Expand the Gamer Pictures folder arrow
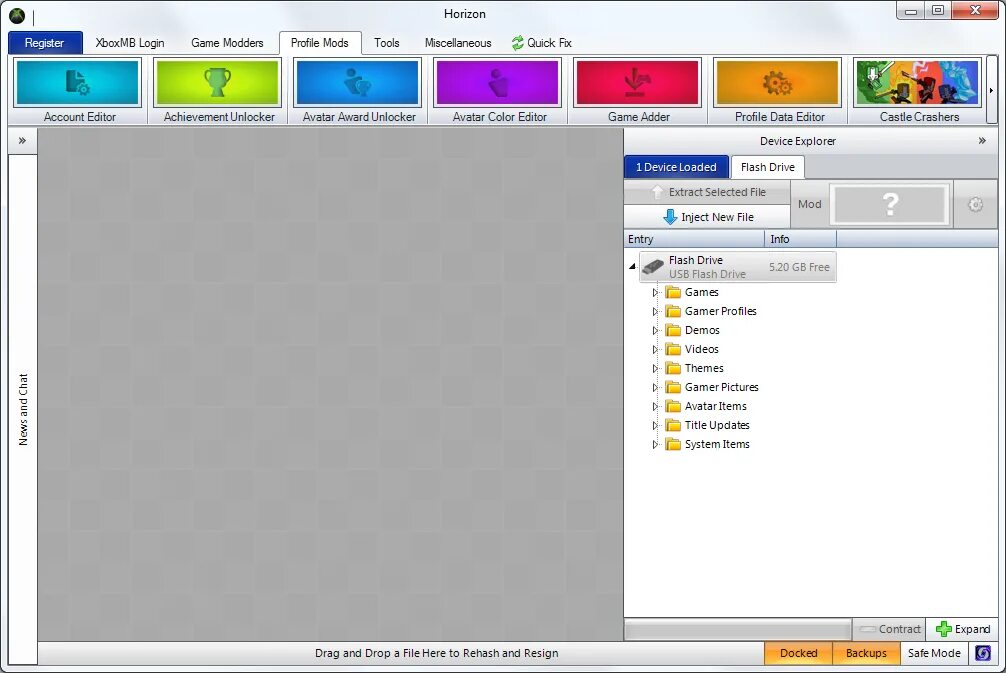The height and width of the screenshot is (673, 1006). (x=655, y=388)
